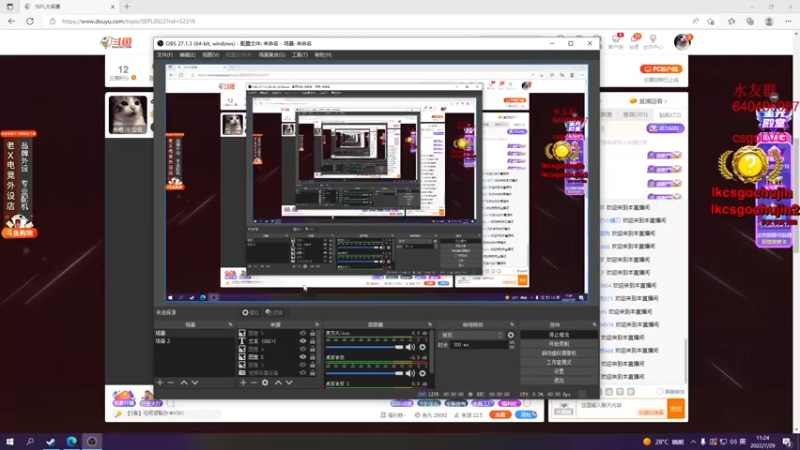Pop out the Controls dock icon

[594, 324]
